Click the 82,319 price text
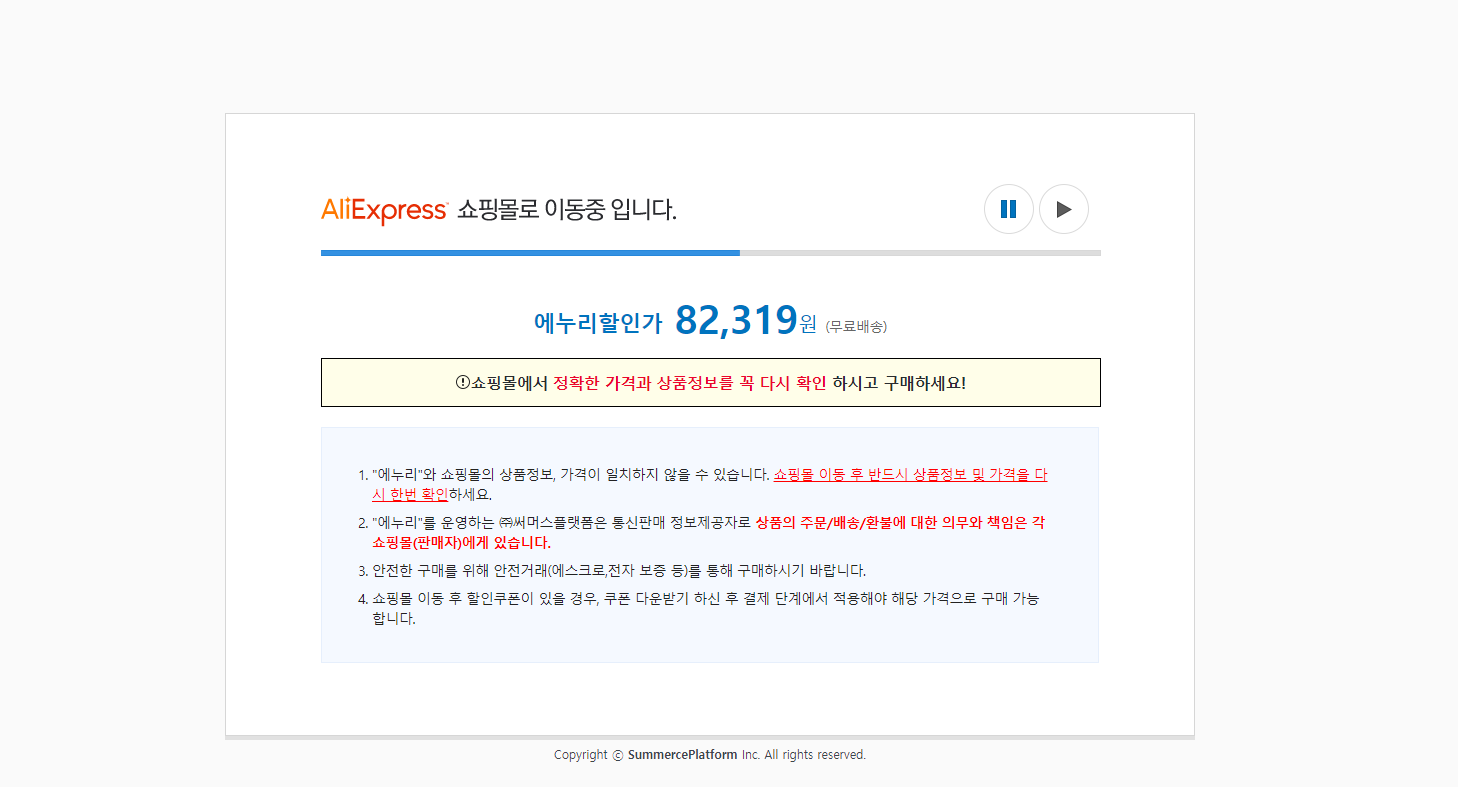1458x787 pixels. coord(736,320)
